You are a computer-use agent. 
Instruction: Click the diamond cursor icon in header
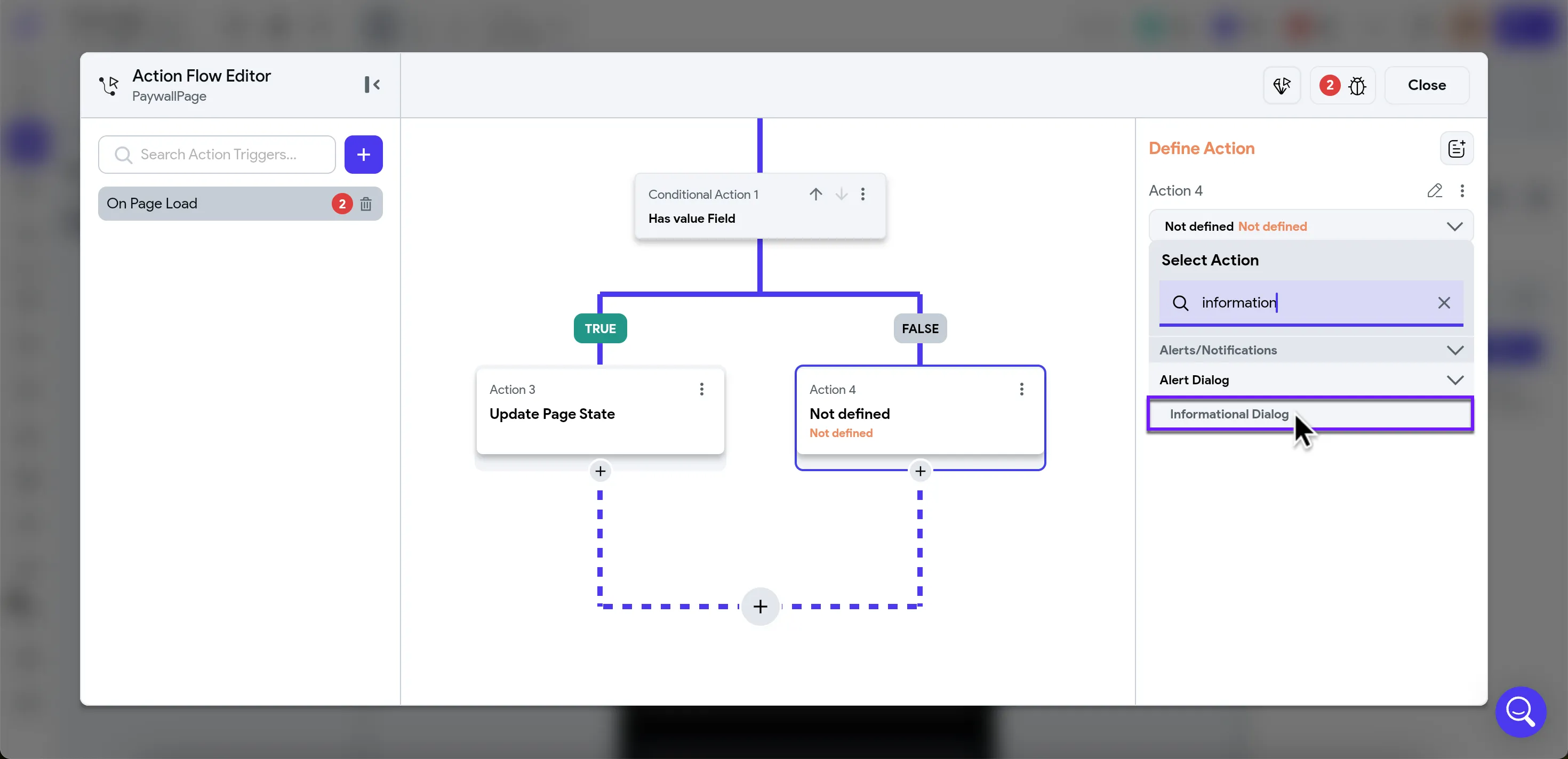pyautogui.click(x=1281, y=86)
